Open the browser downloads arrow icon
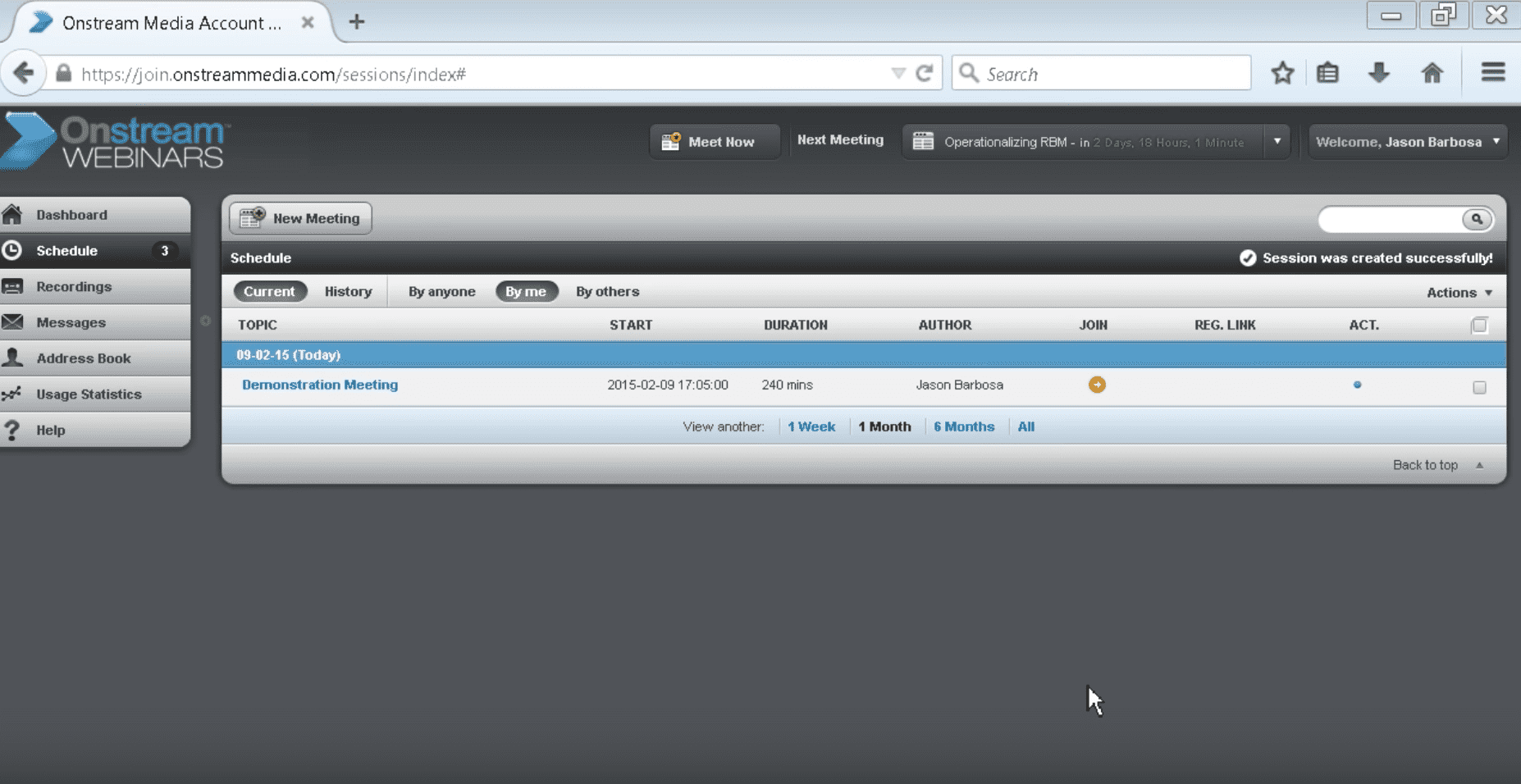The width and height of the screenshot is (1521, 784). click(x=1379, y=74)
